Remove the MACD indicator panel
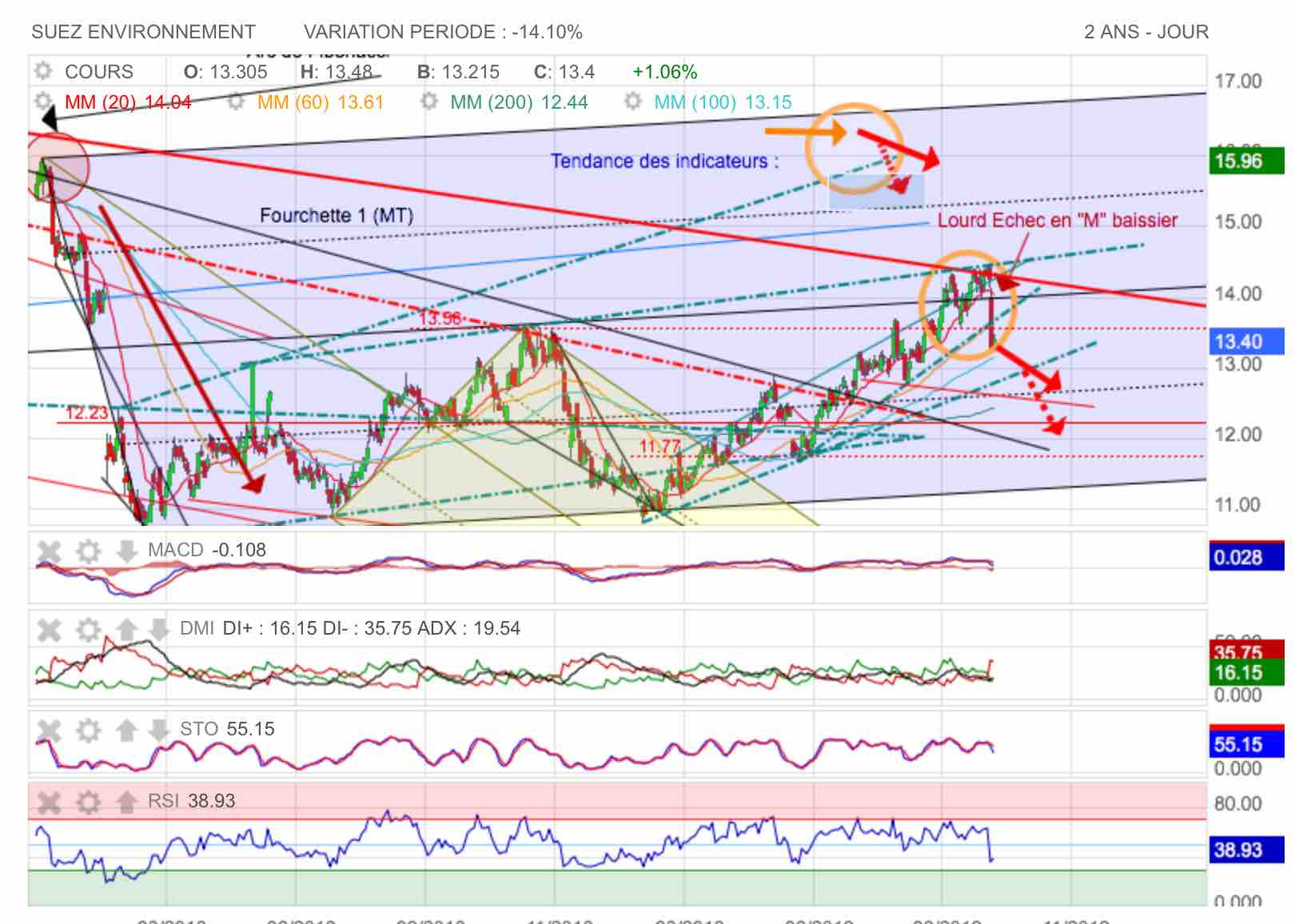This screenshot has width=1295, height=924. point(50,551)
